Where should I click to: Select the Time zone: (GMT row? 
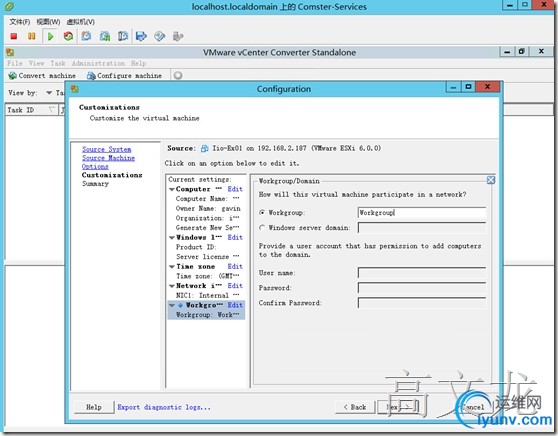coord(208,276)
